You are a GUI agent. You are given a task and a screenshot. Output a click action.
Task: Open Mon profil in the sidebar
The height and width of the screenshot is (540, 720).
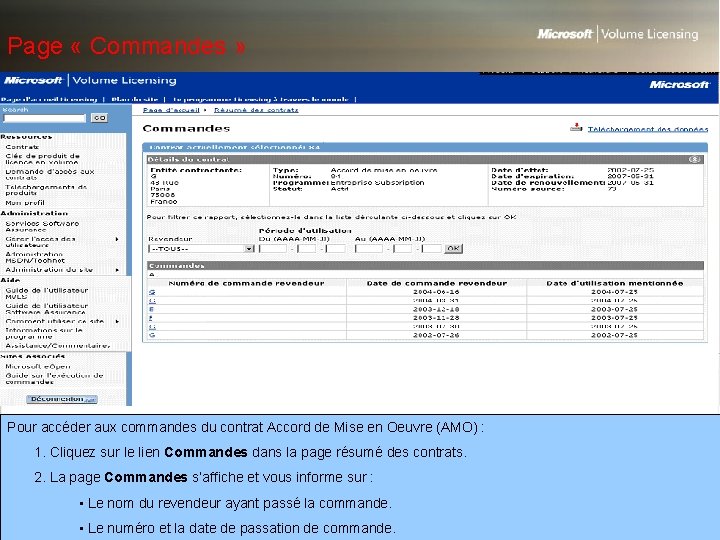(x=25, y=202)
